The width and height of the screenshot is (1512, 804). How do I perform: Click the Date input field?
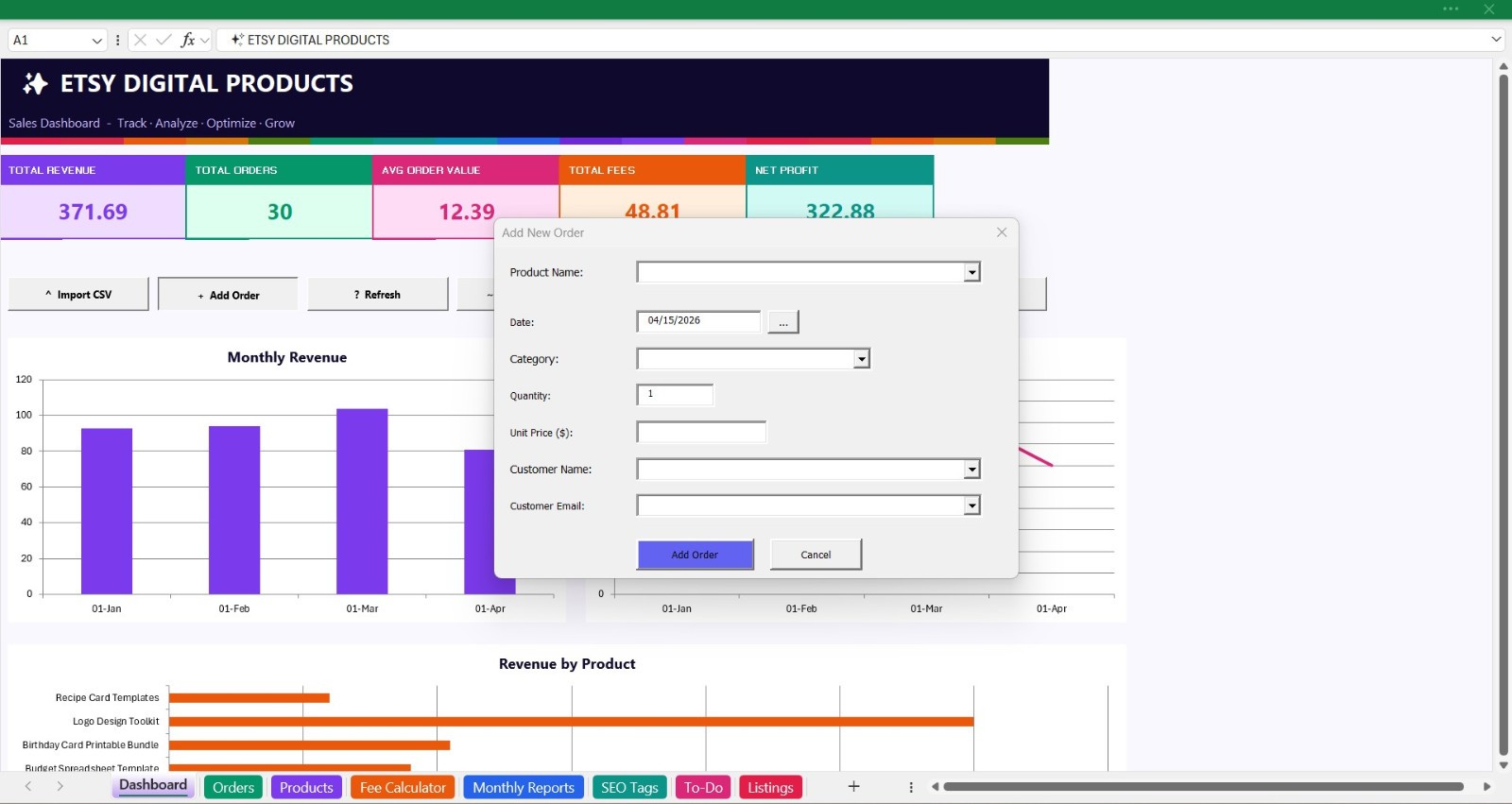699,321
